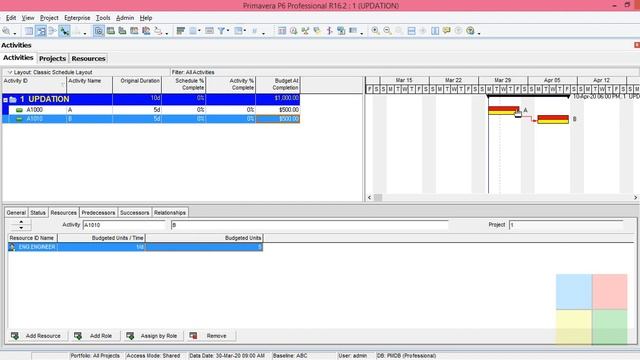Switch to the Projects tab

[52, 58]
